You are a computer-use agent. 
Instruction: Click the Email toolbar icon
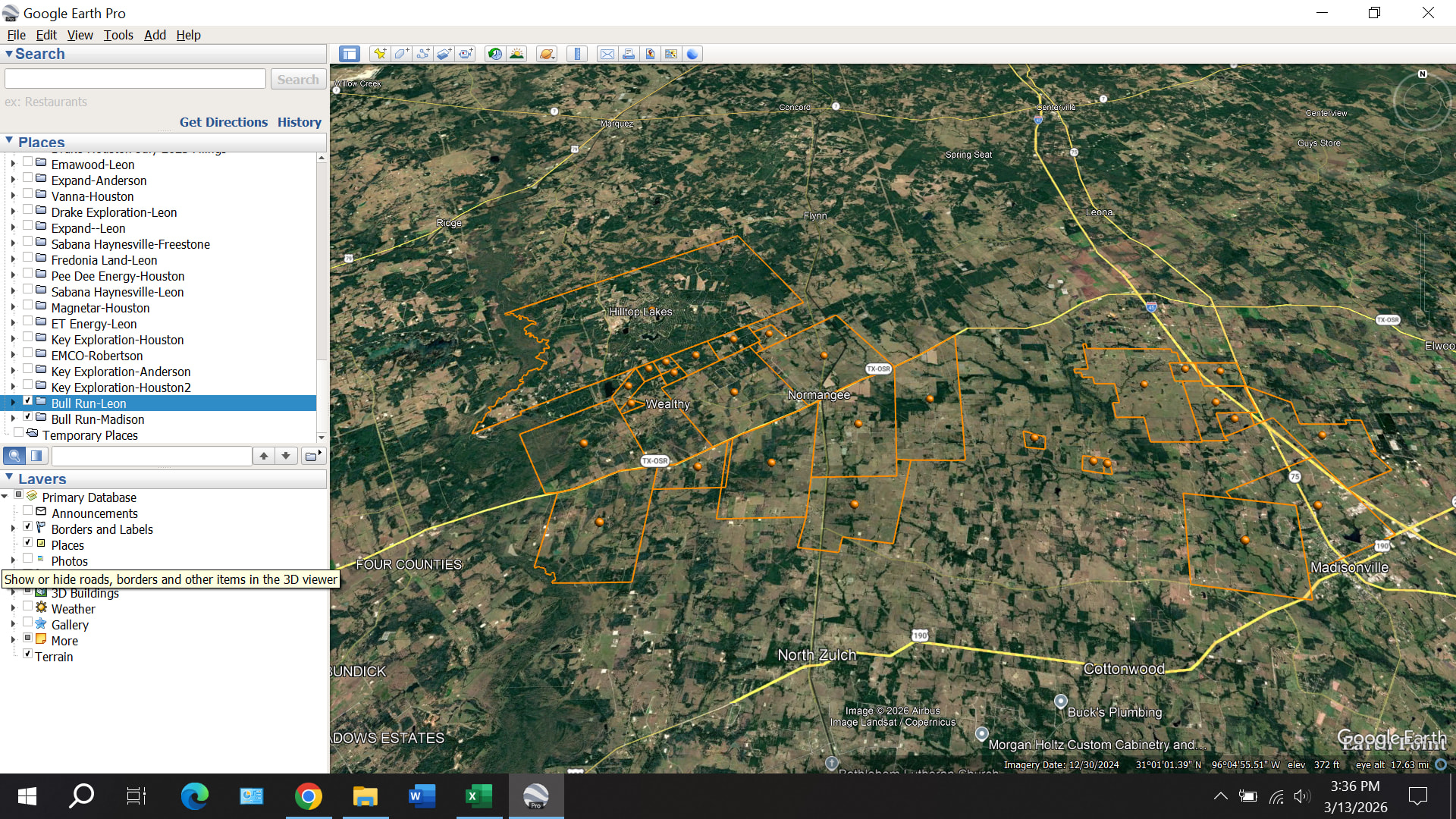607,54
